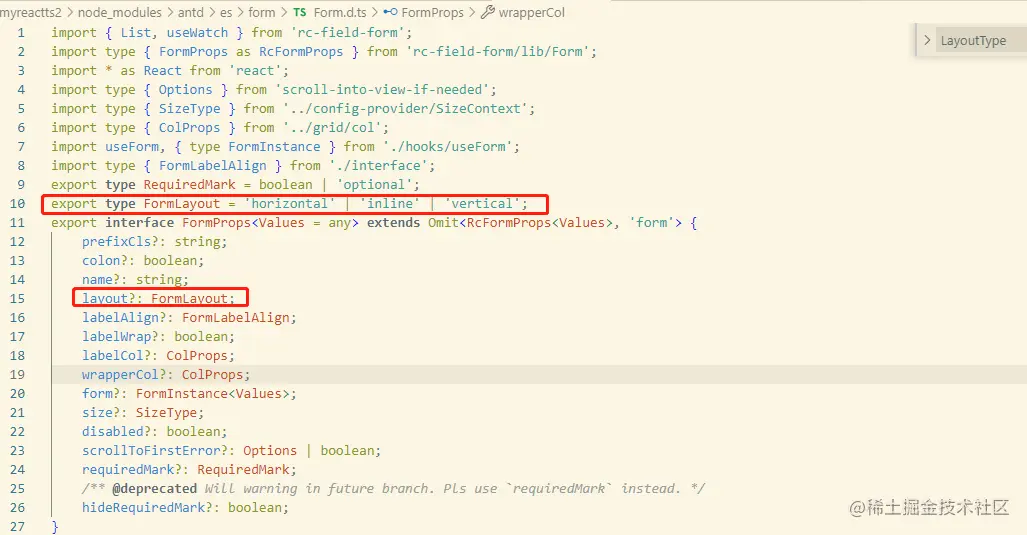The width and height of the screenshot is (1027, 535).
Task: Click 'FormInstance<Values>' on line 20
Action: point(212,394)
